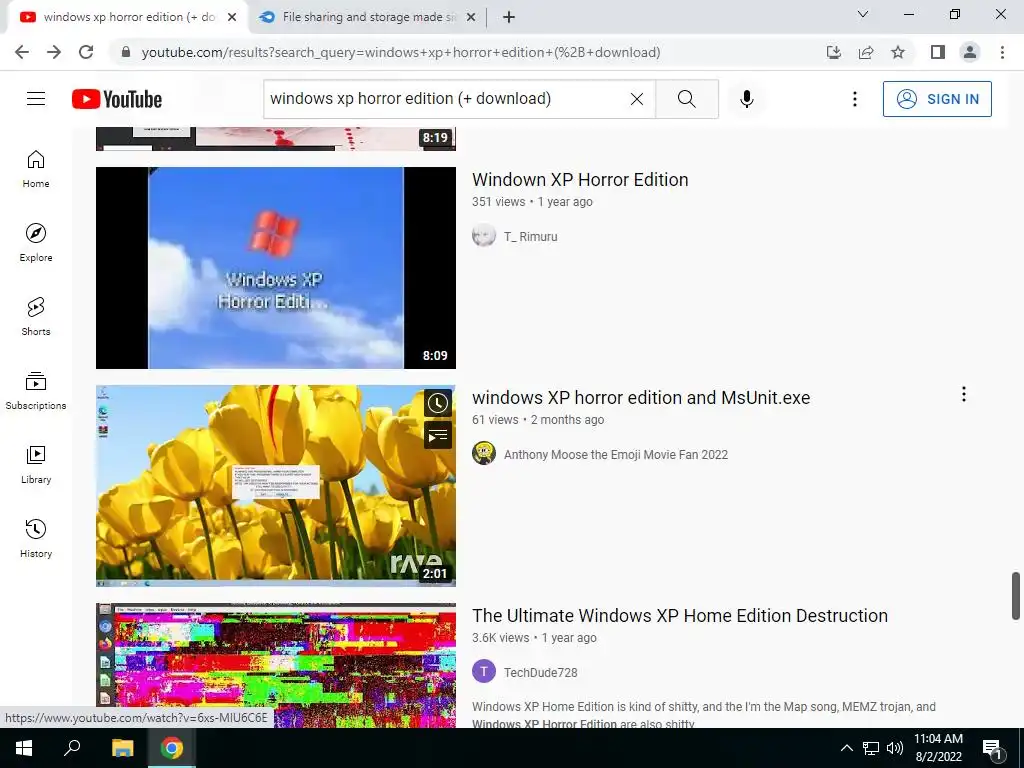Run search with the magnifier button
Image resolution: width=1024 pixels, height=768 pixels.
click(x=686, y=99)
